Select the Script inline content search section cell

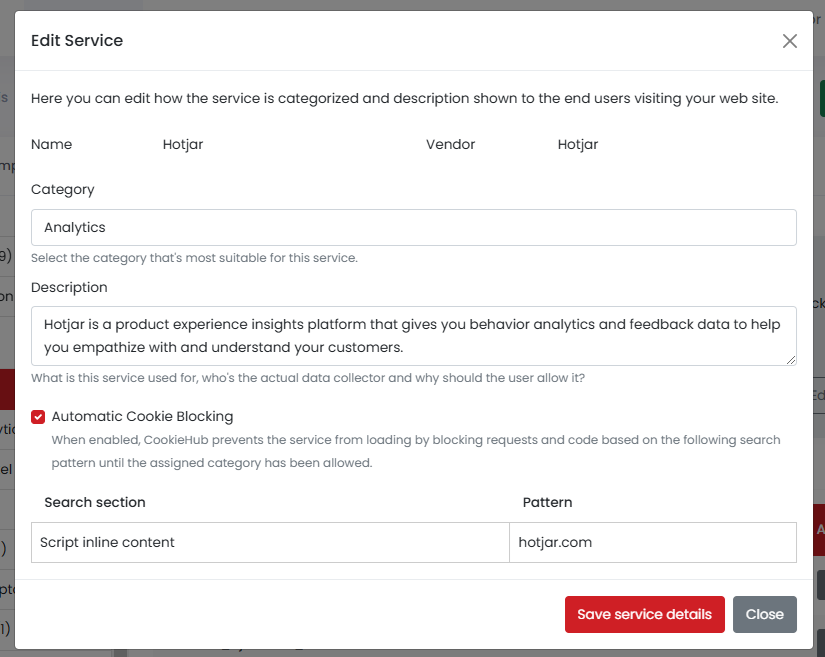point(270,543)
